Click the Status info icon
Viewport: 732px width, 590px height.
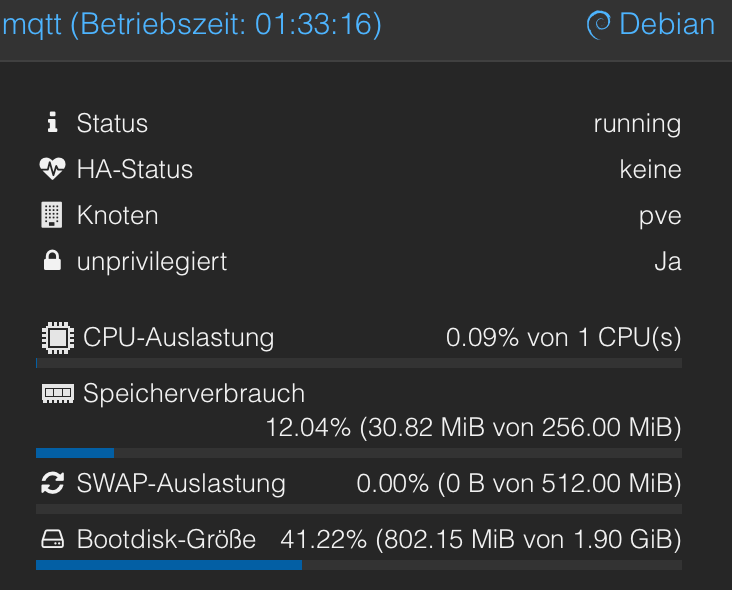point(53,122)
